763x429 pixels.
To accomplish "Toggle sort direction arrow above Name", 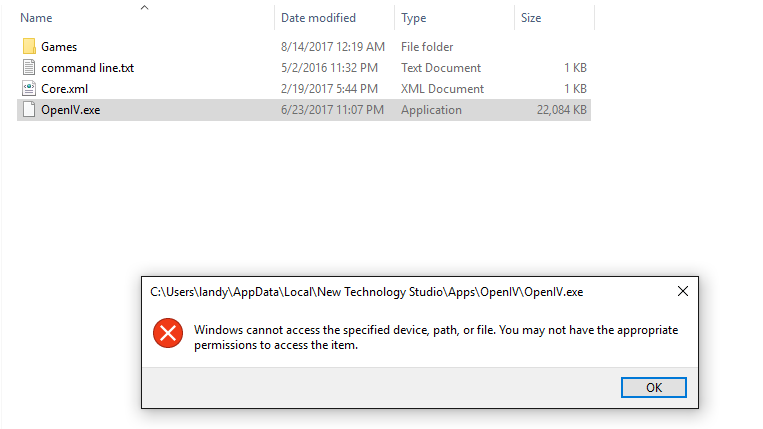I will tap(144, 7).
